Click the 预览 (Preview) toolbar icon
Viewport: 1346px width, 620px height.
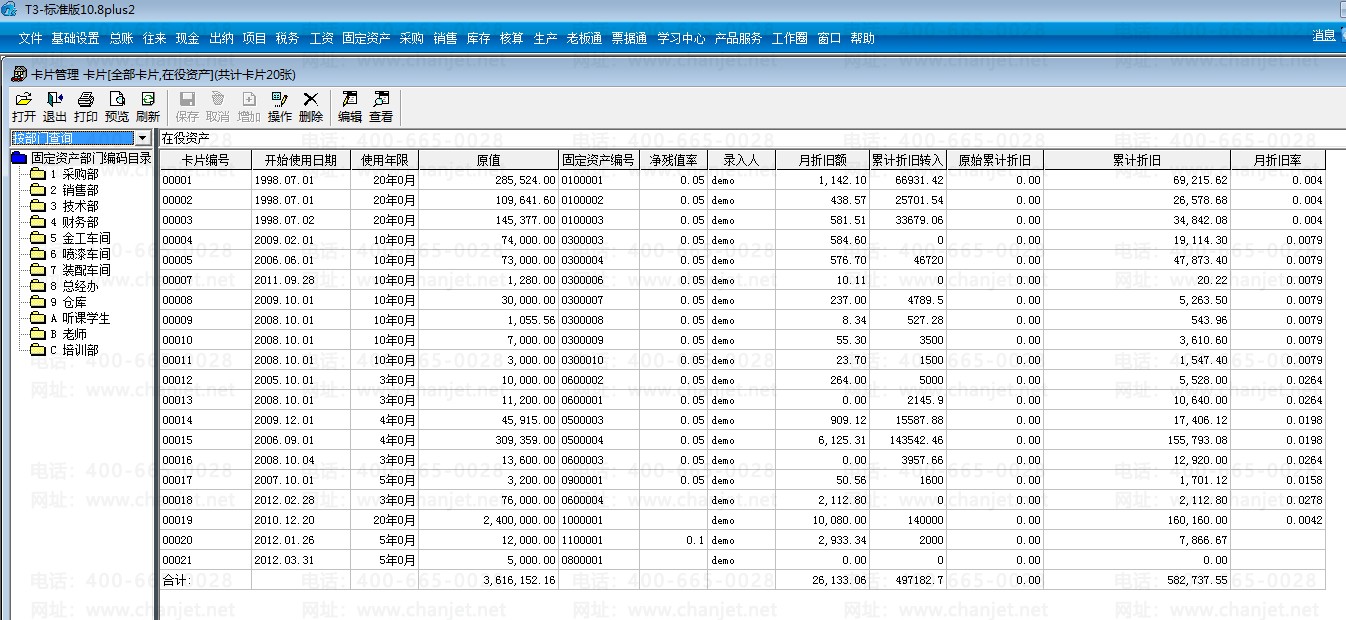pyautogui.click(x=117, y=107)
